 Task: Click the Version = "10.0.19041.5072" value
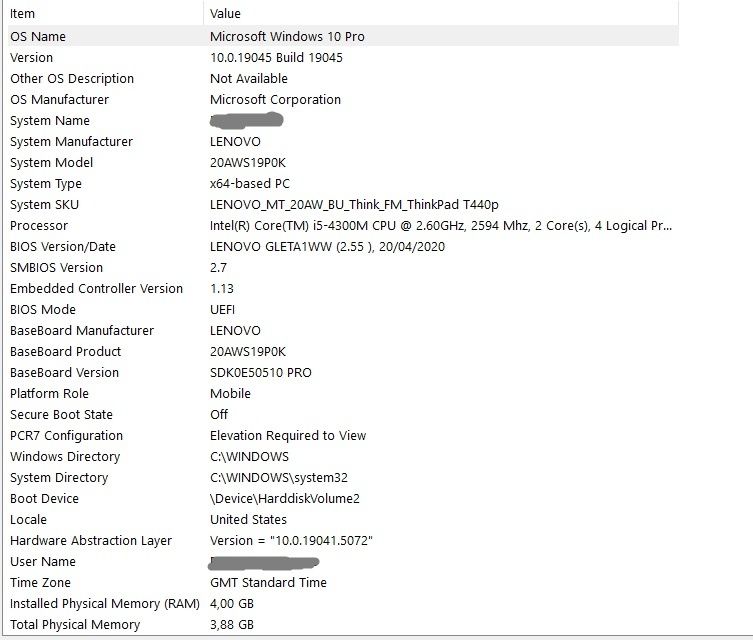tap(291, 541)
